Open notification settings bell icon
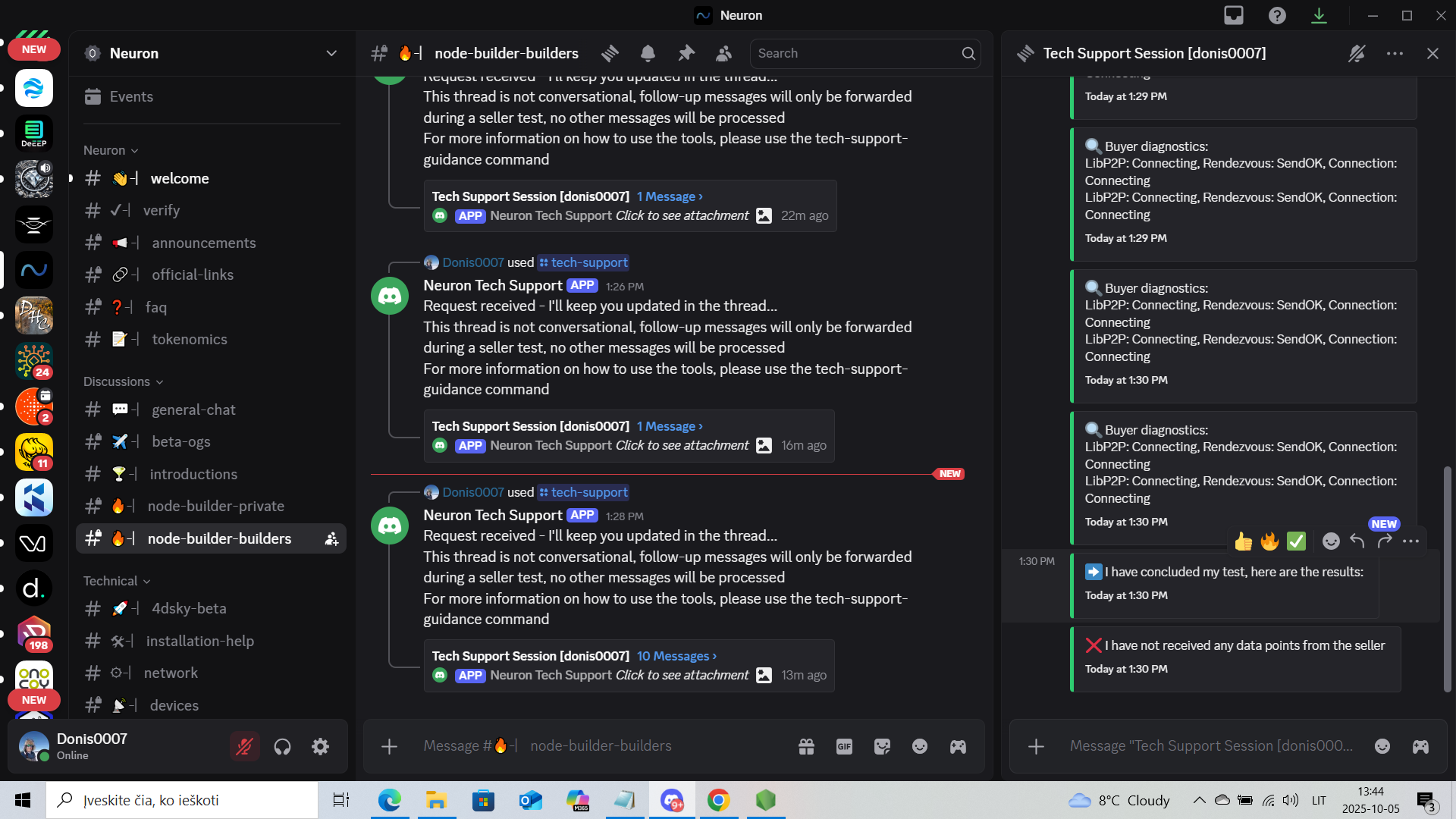Image resolution: width=1456 pixels, height=819 pixels. [648, 53]
